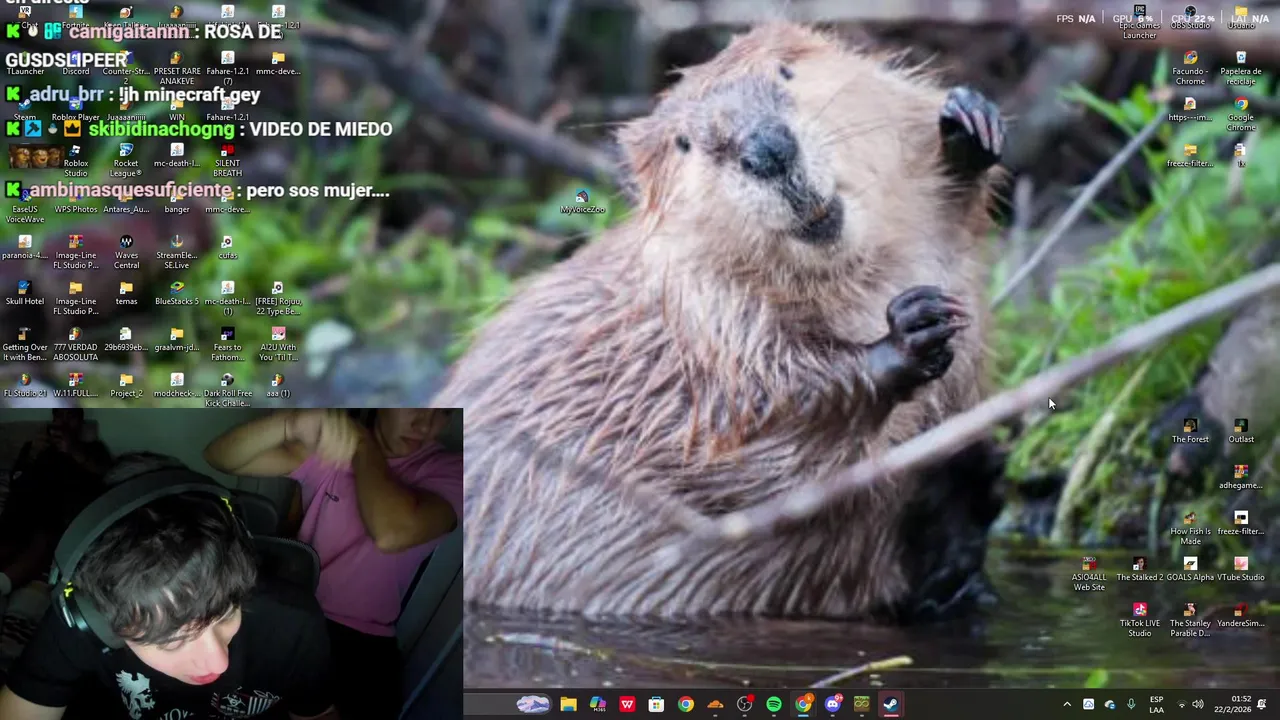Open the ESP LAA language switcher

tap(1157, 704)
